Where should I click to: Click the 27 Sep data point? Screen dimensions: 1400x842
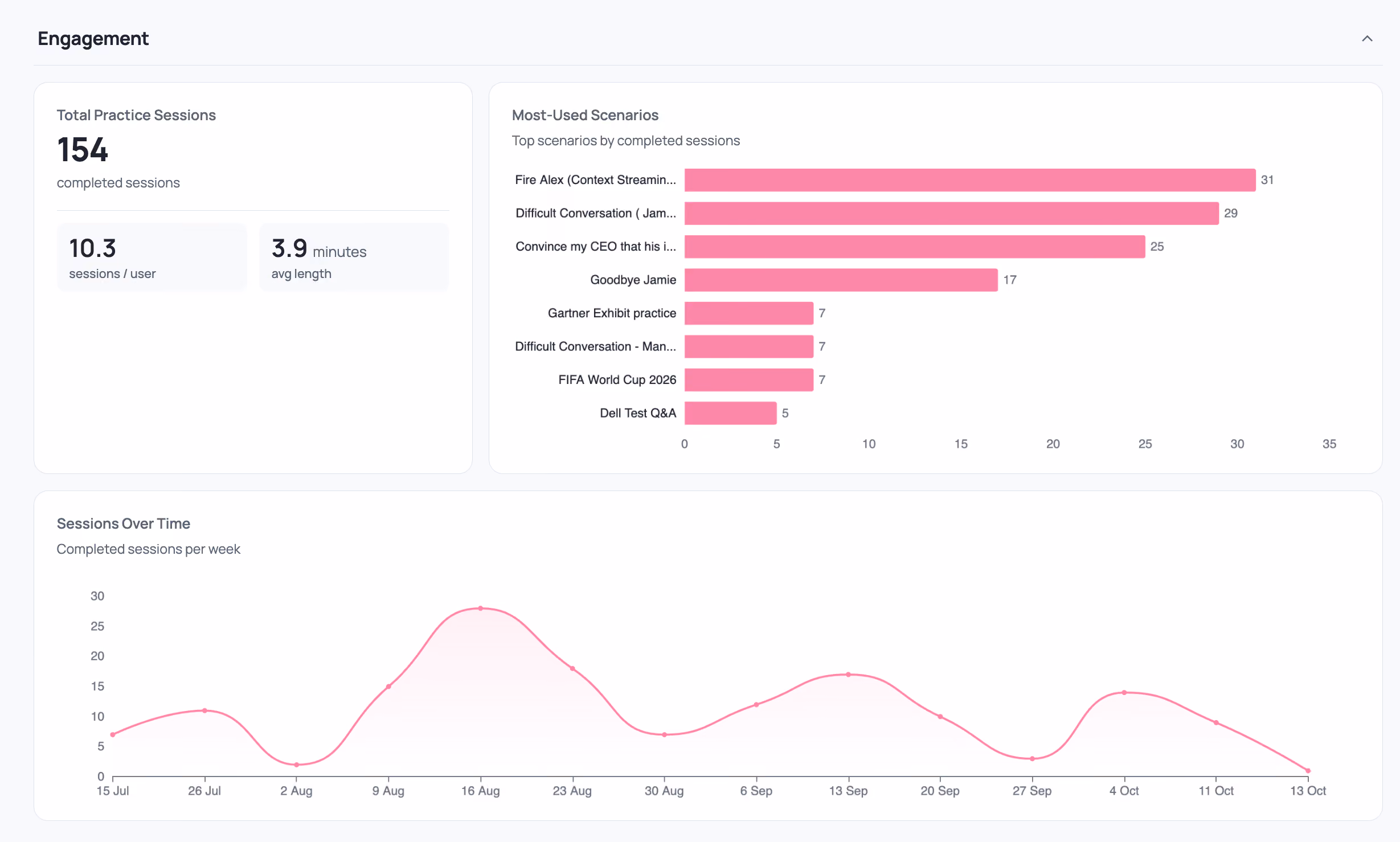tap(1032, 759)
